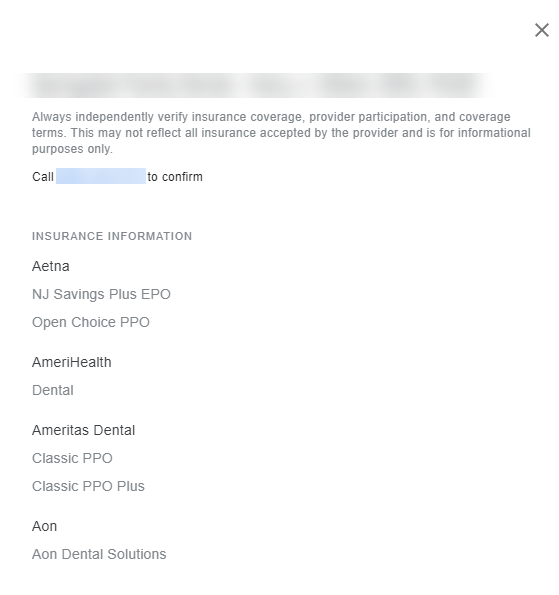Select the Ameritas Dental heading
Image resolution: width=559 pixels, height=595 pixels.
(x=83, y=430)
